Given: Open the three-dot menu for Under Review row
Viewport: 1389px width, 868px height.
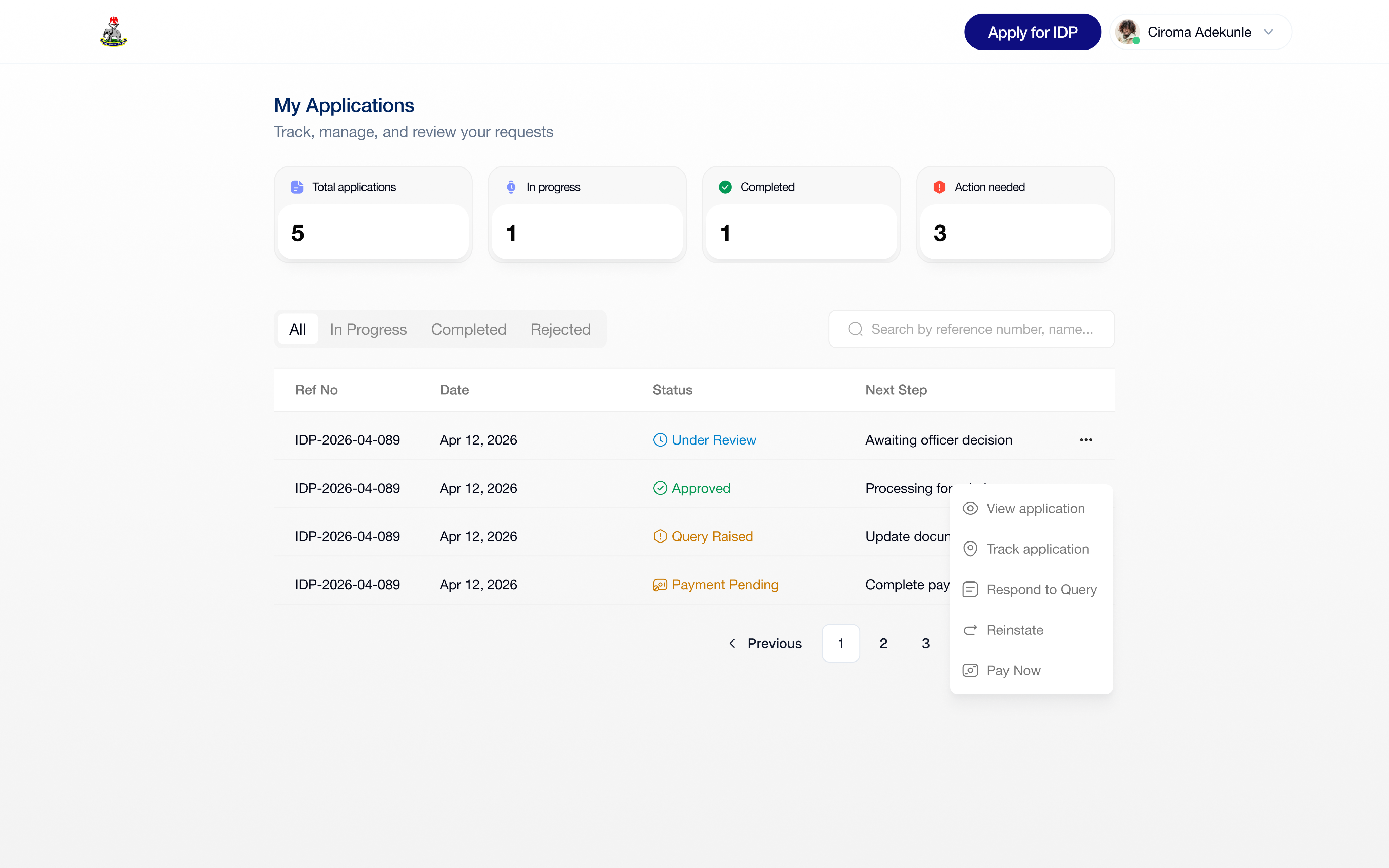Looking at the screenshot, I should pyautogui.click(x=1085, y=440).
